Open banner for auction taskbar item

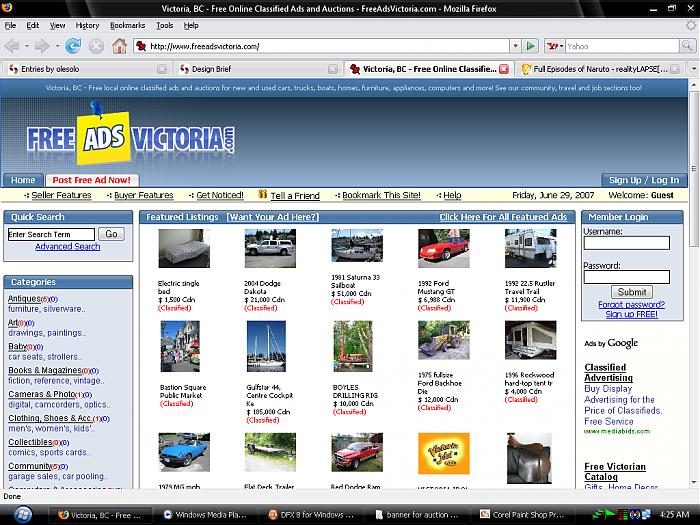(x=416, y=515)
